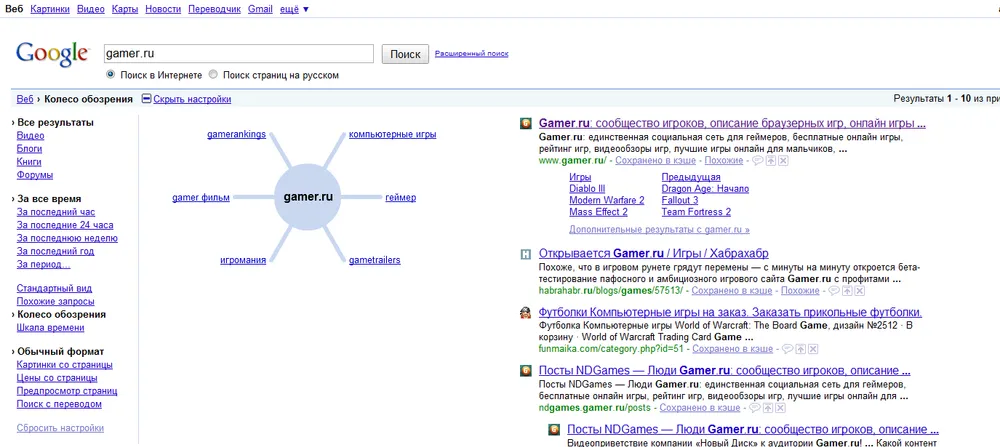The width and height of the screenshot is (1000, 447).
Task: Collapse options via "Скрыть настройки"
Action: click(191, 99)
